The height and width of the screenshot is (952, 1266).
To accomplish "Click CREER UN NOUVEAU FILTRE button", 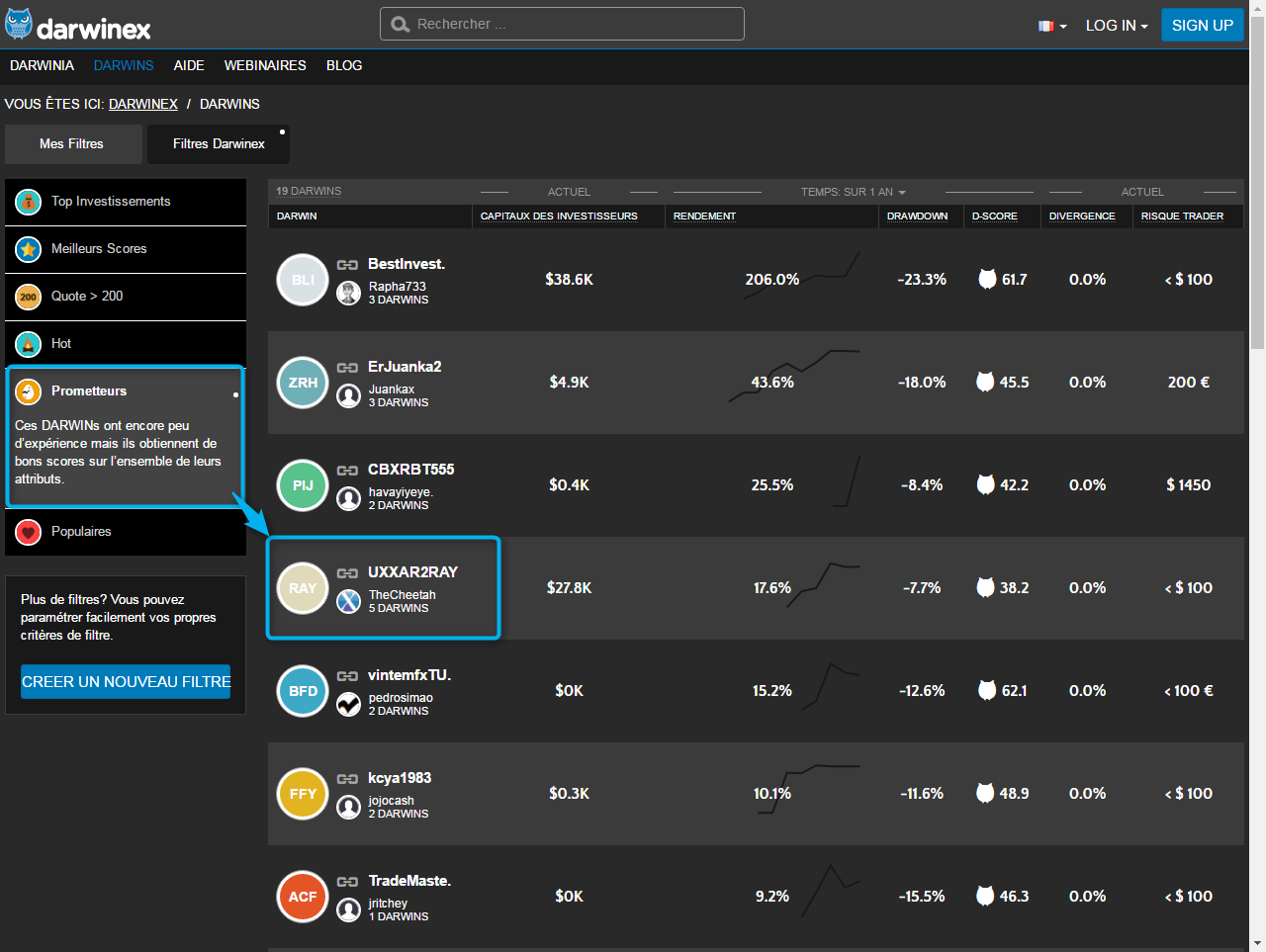I will point(126,681).
